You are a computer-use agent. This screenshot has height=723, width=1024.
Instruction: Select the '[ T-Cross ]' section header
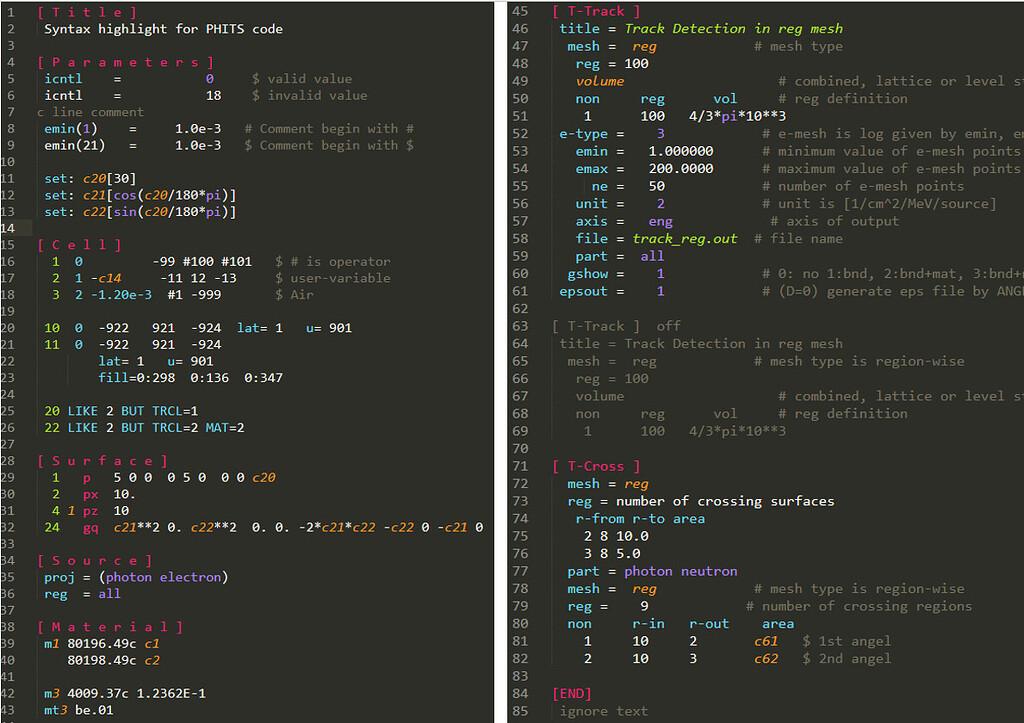click(x=596, y=467)
